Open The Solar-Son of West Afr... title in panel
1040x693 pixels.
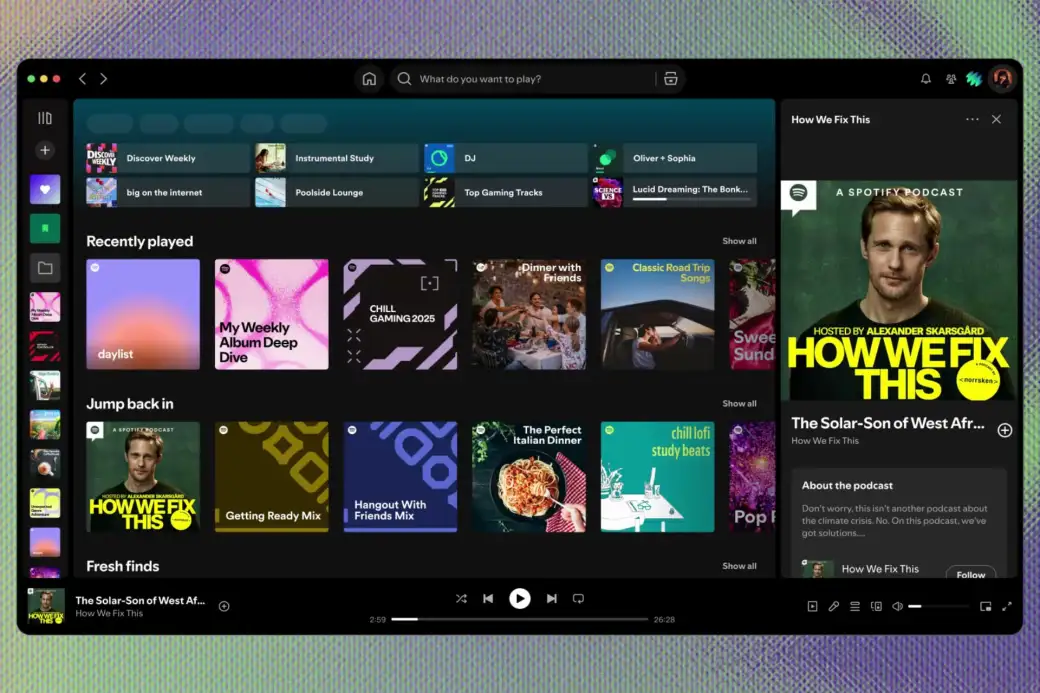tap(887, 423)
